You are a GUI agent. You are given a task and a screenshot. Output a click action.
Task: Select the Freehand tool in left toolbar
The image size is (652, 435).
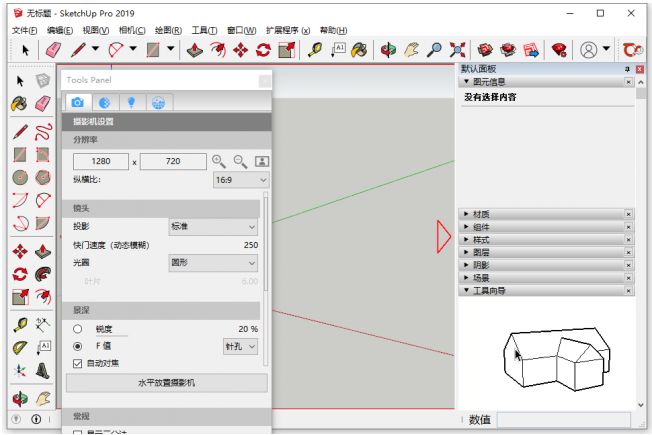coord(43,132)
